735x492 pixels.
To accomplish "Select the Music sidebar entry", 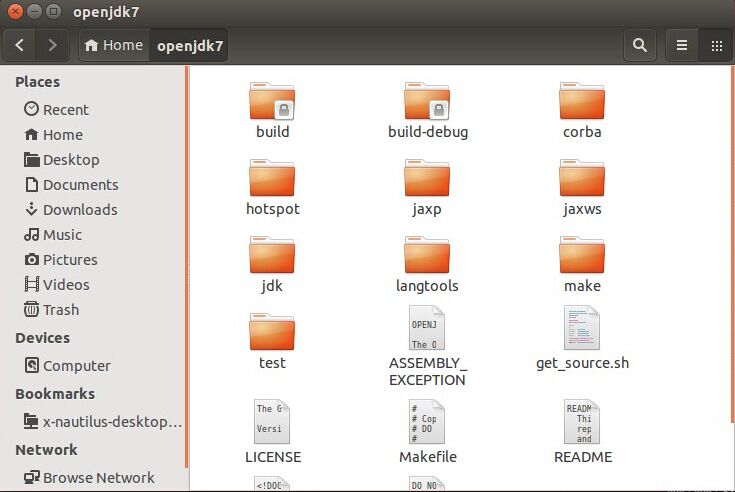I will (62, 235).
